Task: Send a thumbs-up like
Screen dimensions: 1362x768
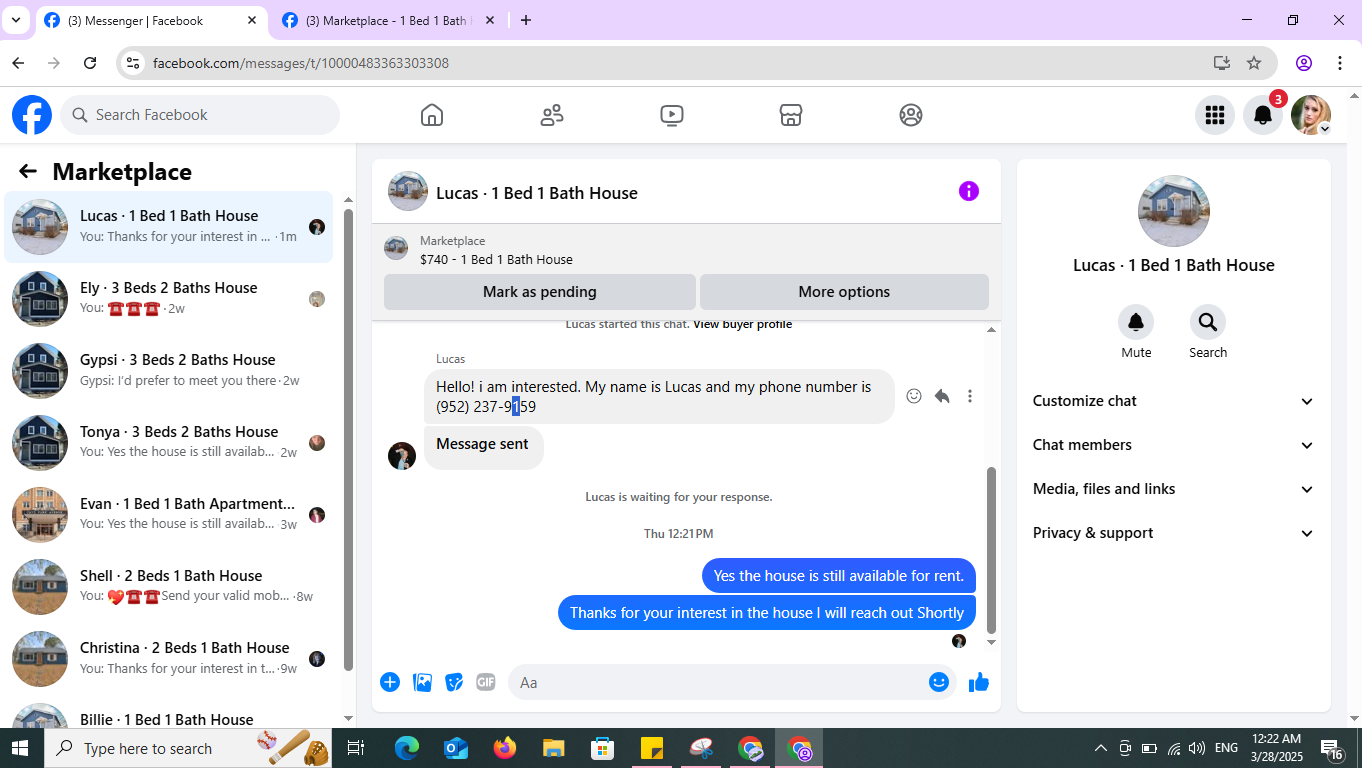Action: click(x=979, y=682)
